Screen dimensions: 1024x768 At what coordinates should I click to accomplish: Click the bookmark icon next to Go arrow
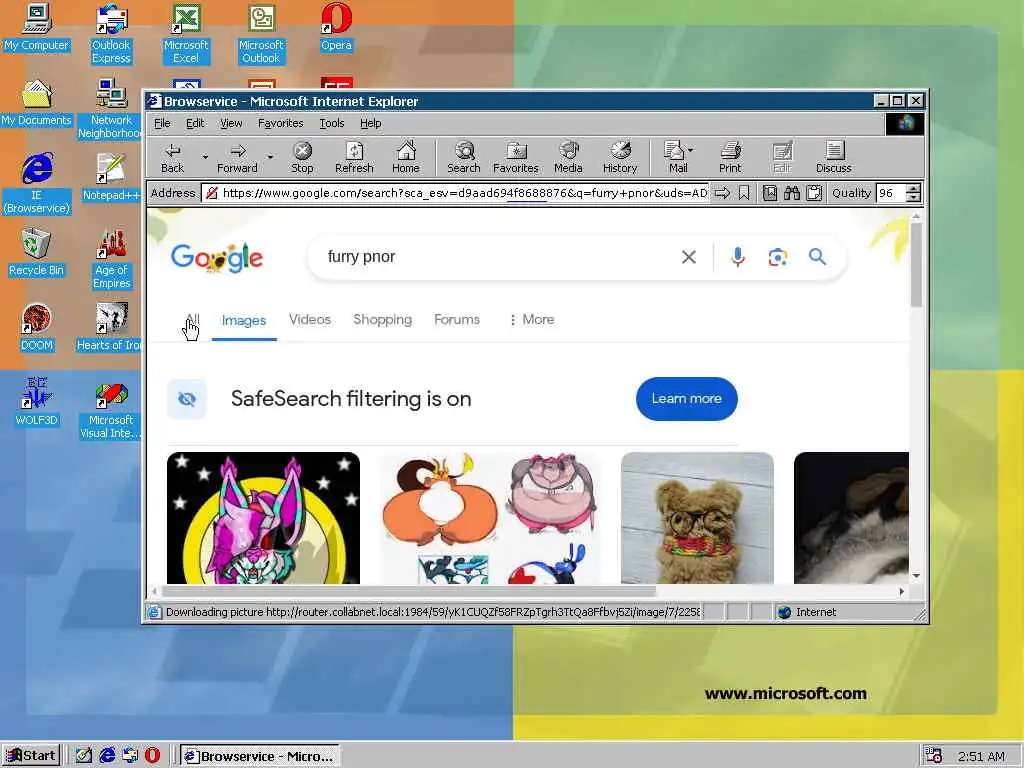[x=744, y=193]
